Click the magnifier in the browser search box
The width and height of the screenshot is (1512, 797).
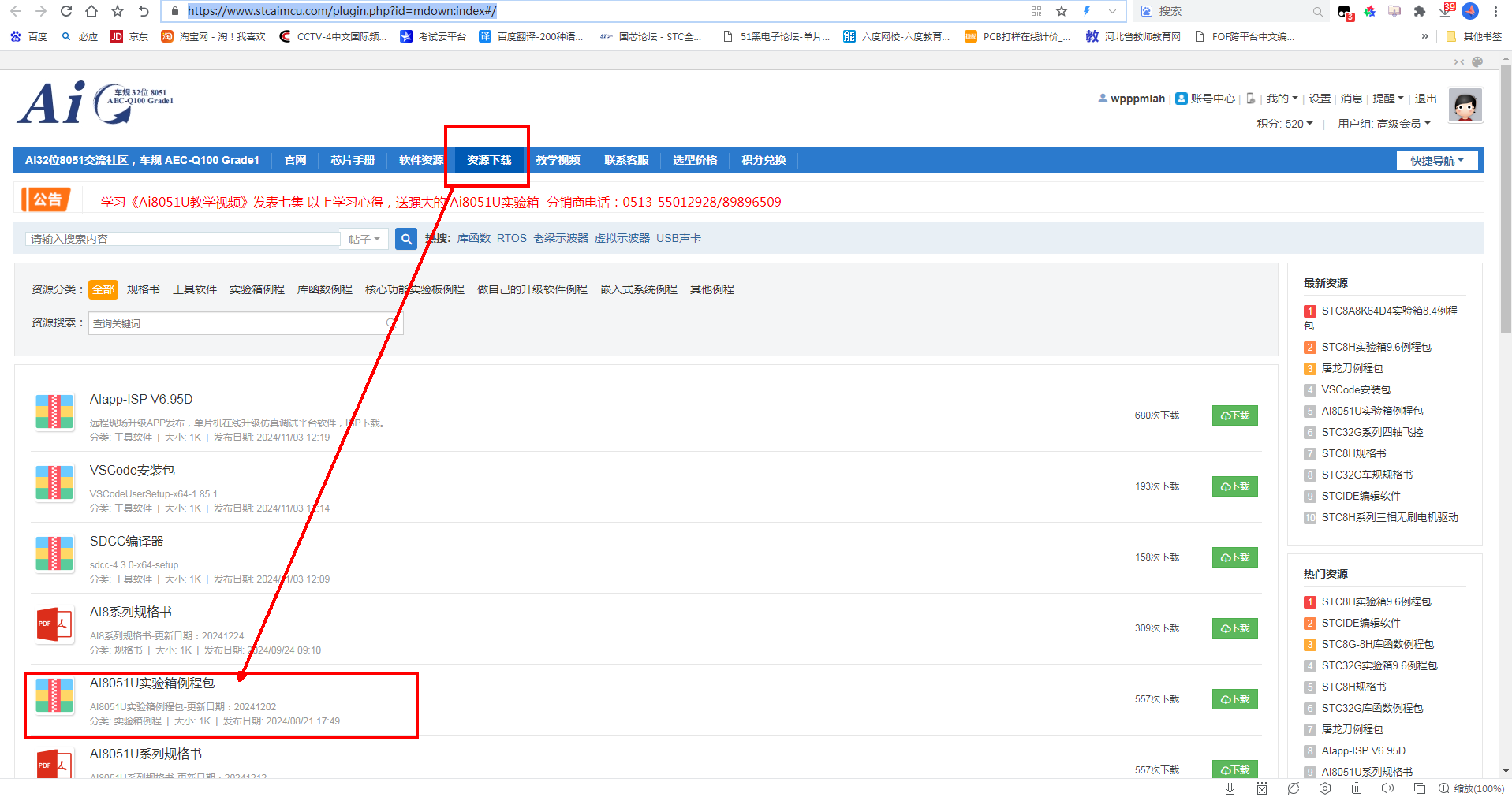(x=1318, y=11)
